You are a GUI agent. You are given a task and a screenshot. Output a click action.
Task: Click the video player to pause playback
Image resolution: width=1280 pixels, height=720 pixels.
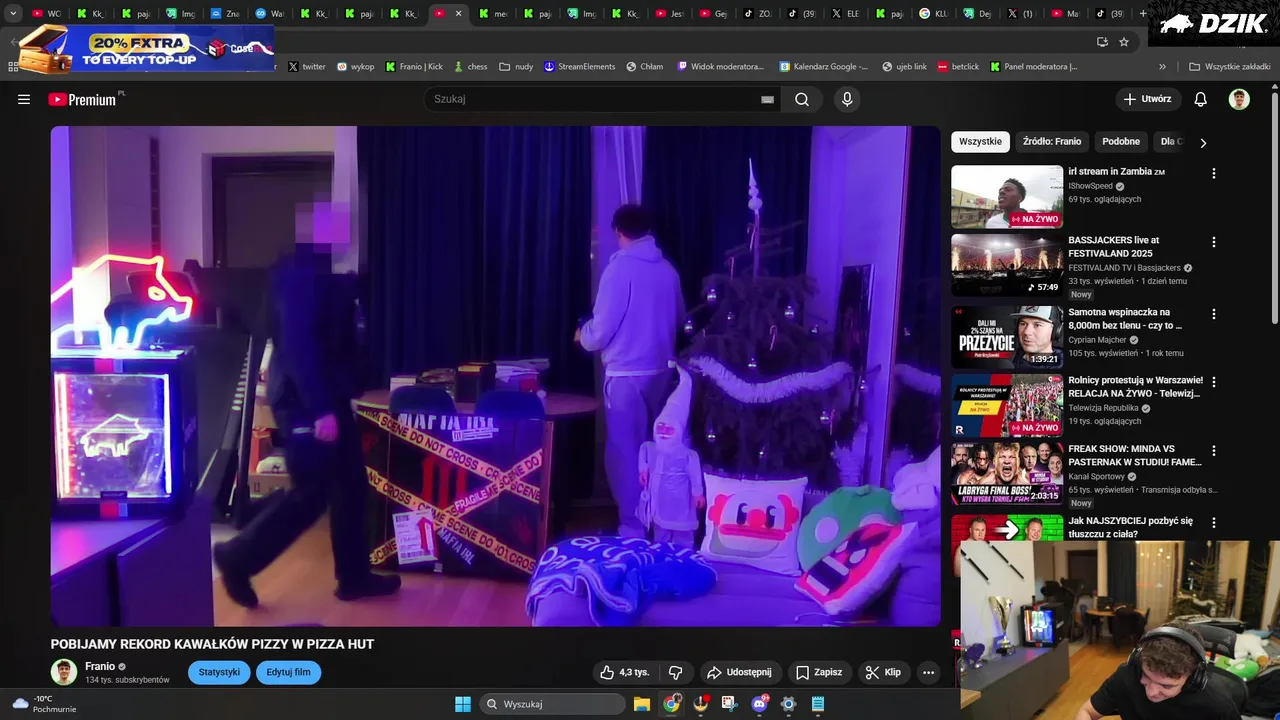pos(495,376)
